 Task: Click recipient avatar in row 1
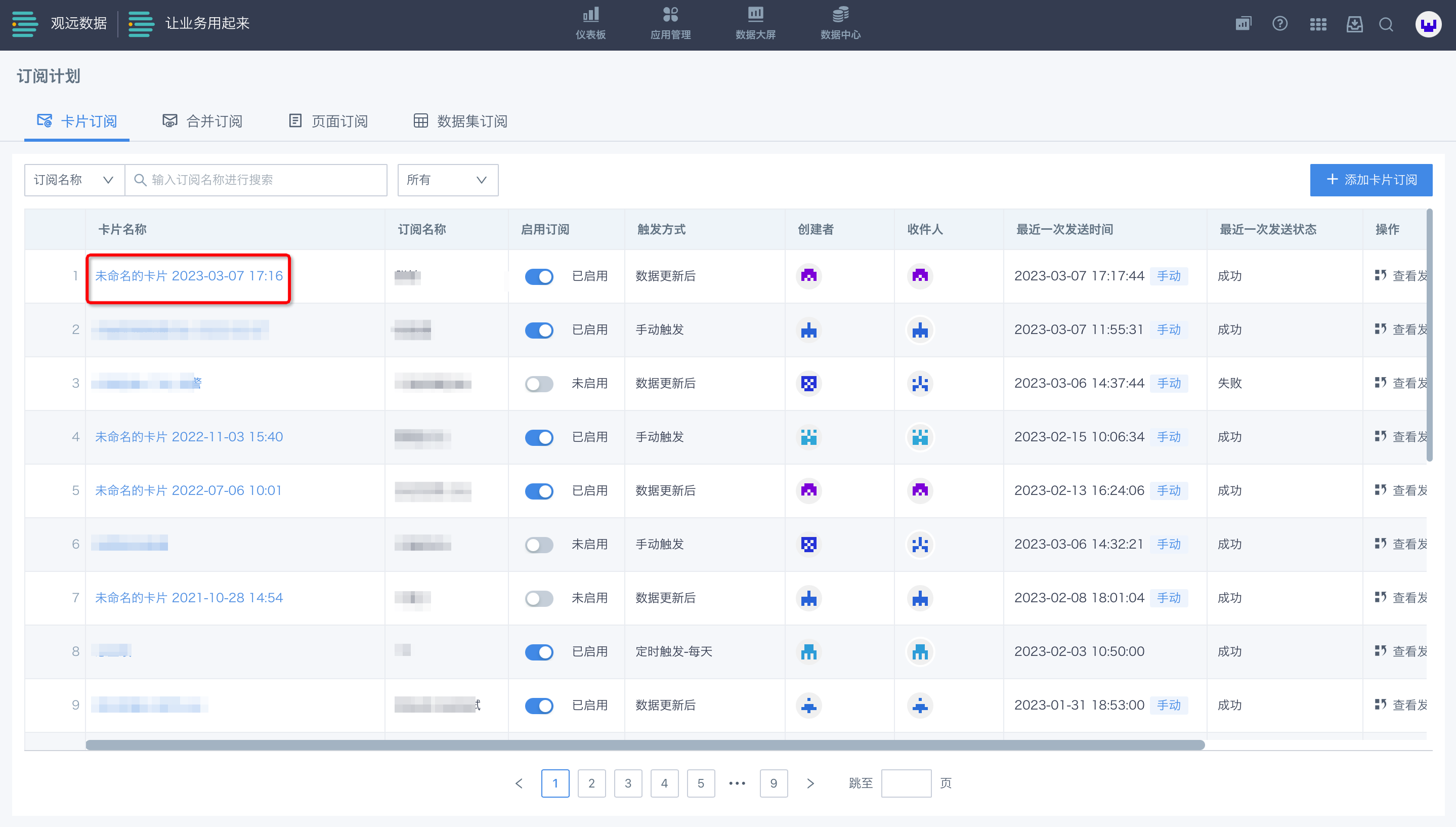920,276
